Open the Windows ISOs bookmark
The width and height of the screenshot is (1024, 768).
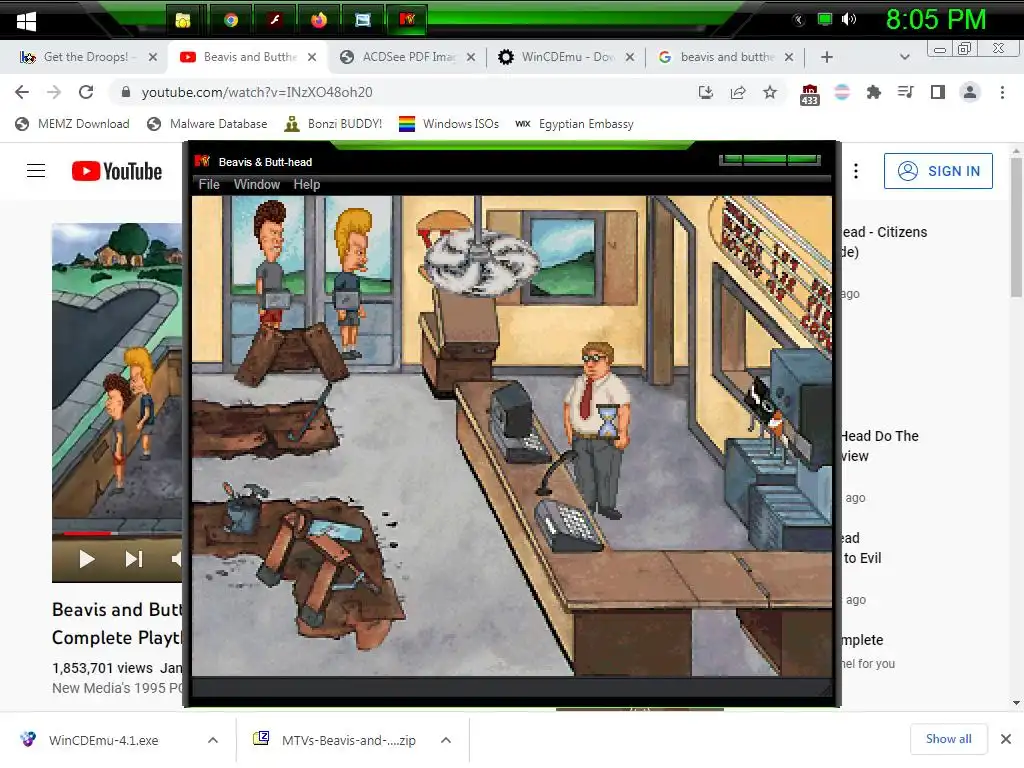pyautogui.click(x=449, y=123)
